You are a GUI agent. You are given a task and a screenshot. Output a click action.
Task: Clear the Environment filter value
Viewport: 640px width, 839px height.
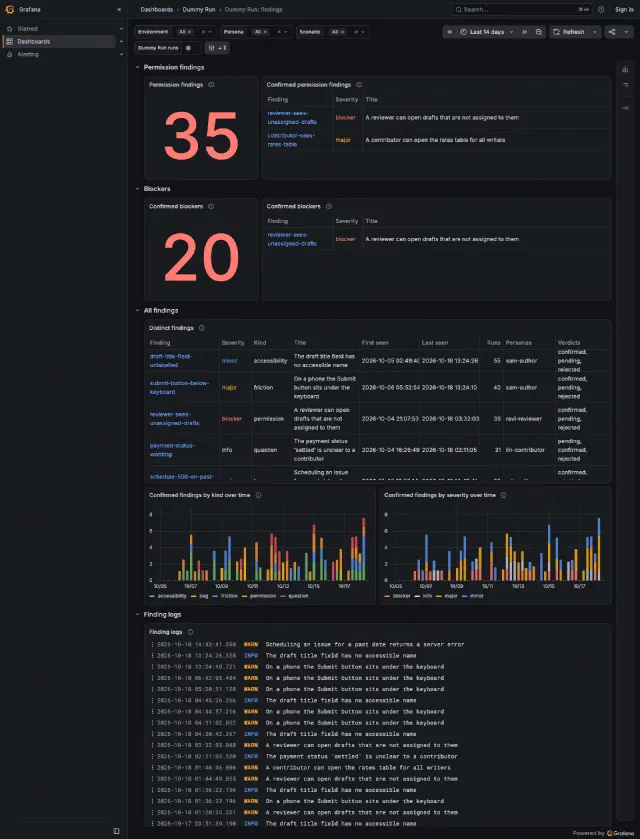pyautogui.click(x=203, y=32)
